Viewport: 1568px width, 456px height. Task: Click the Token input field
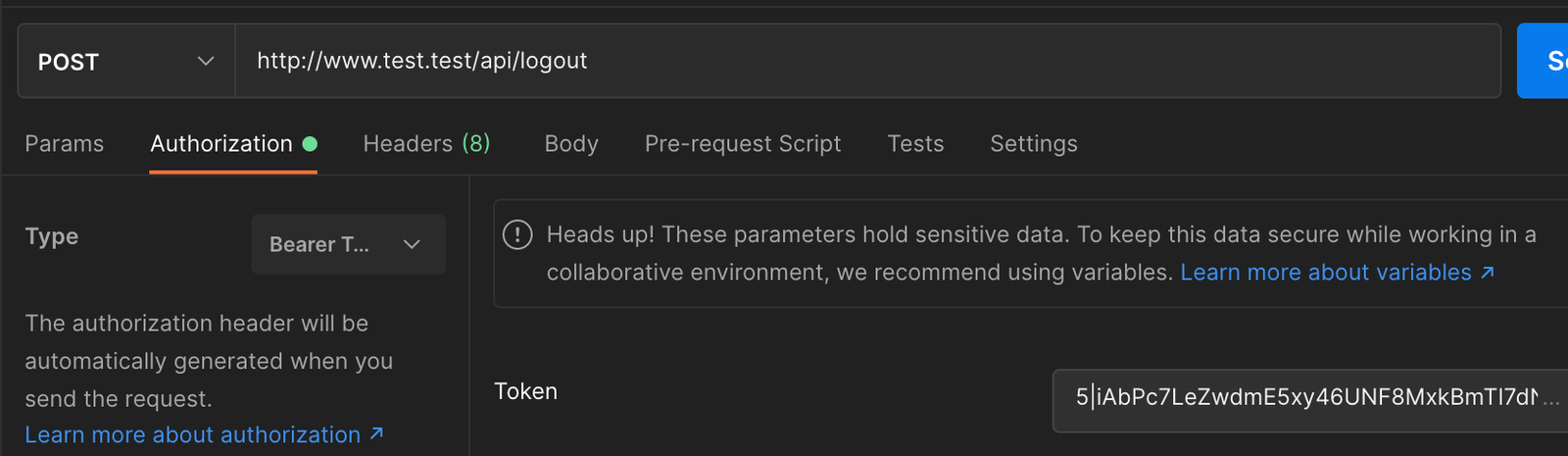coord(1310,400)
